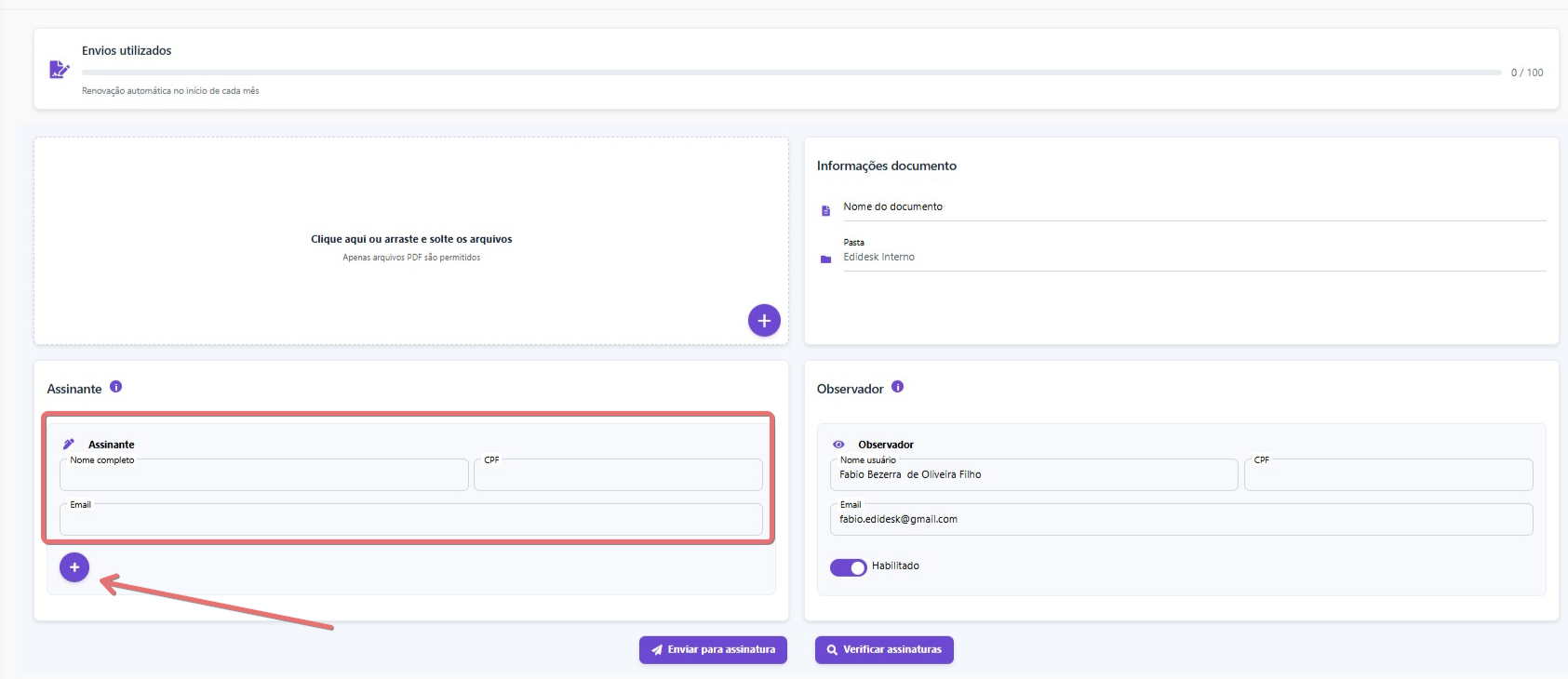Click the info icon next to Assinante heading

click(116, 387)
